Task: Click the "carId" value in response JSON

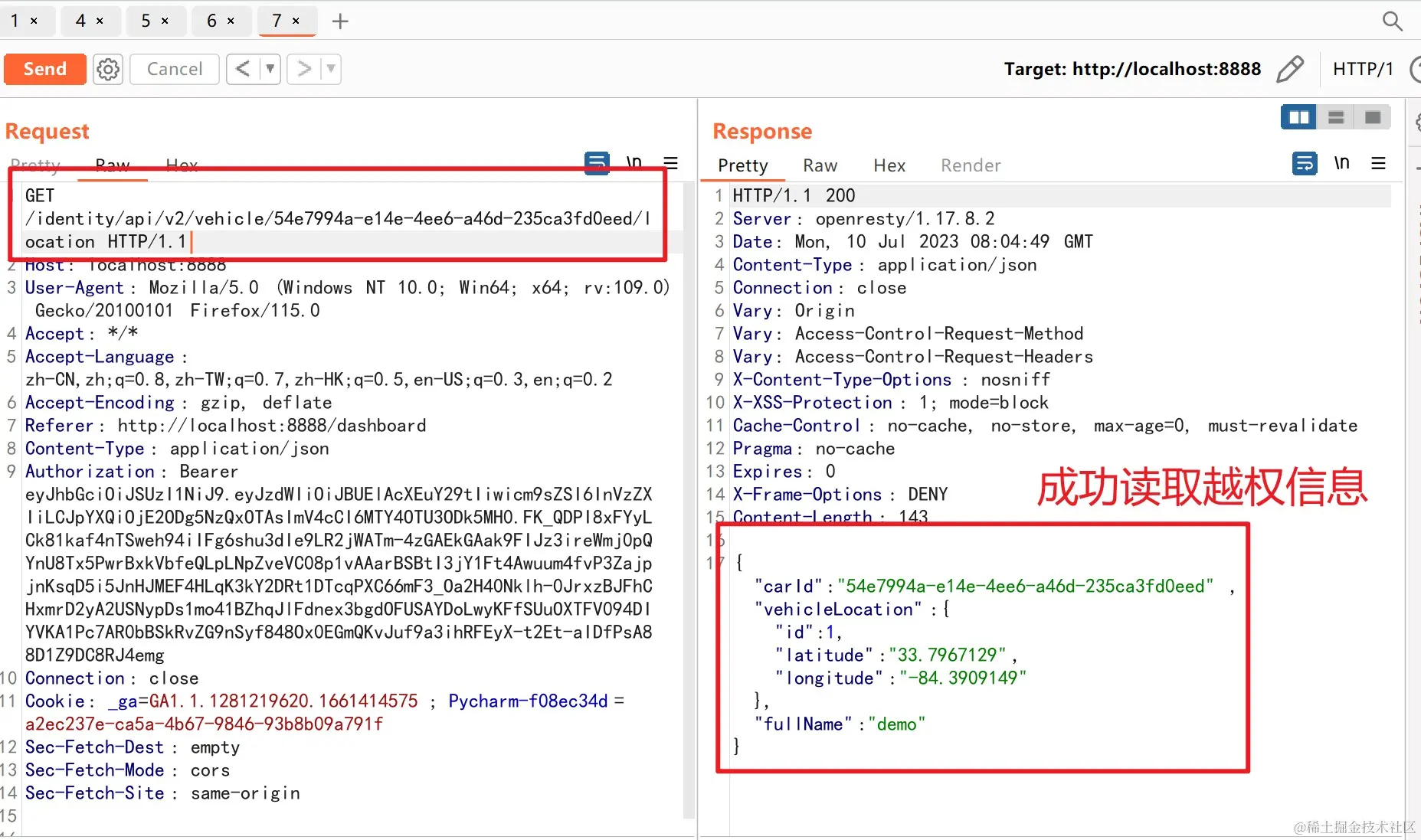Action: pyautogui.click(x=1026, y=587)
